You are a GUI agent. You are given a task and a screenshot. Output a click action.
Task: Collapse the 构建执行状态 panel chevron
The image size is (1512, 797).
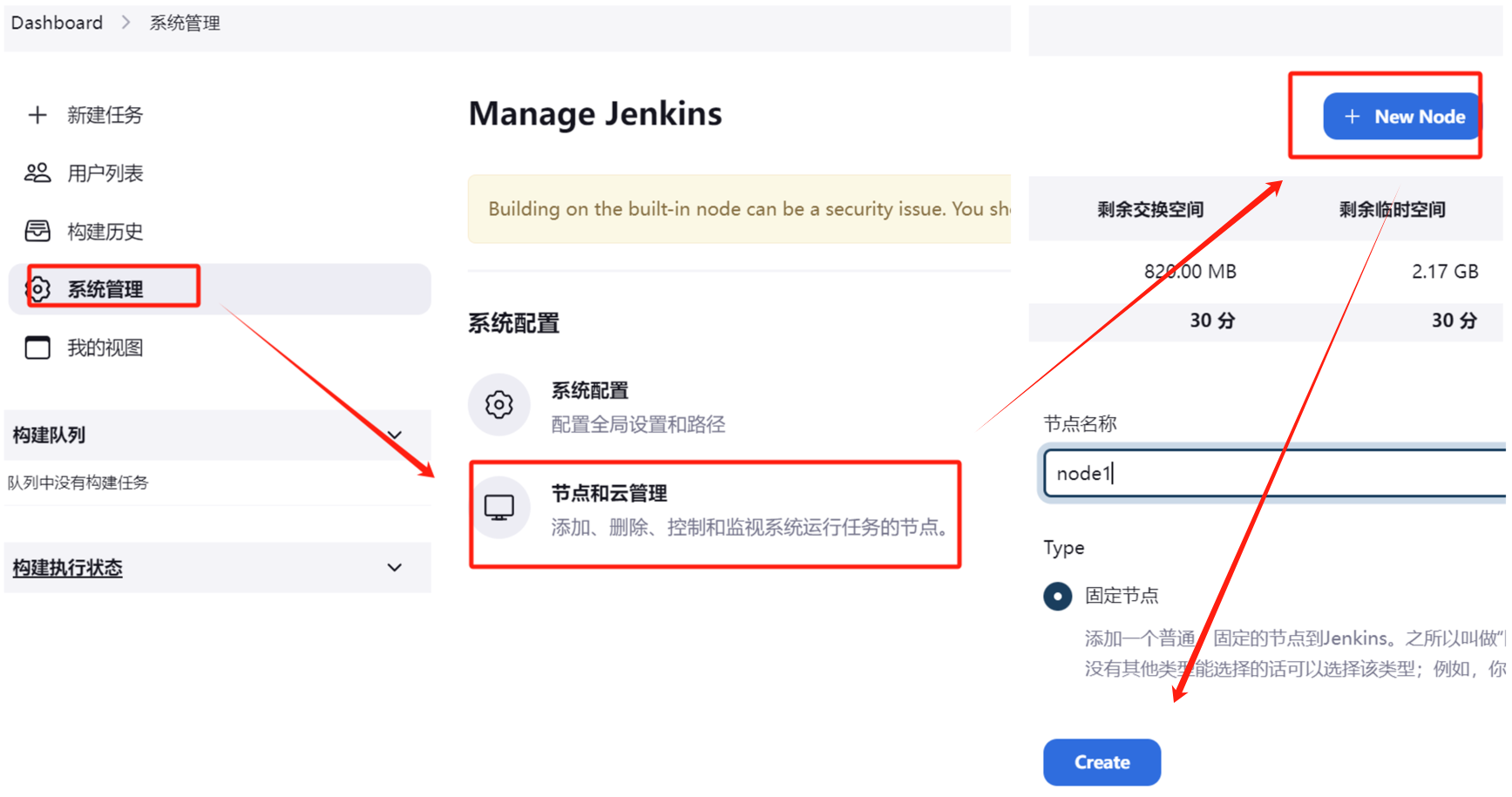395,568
